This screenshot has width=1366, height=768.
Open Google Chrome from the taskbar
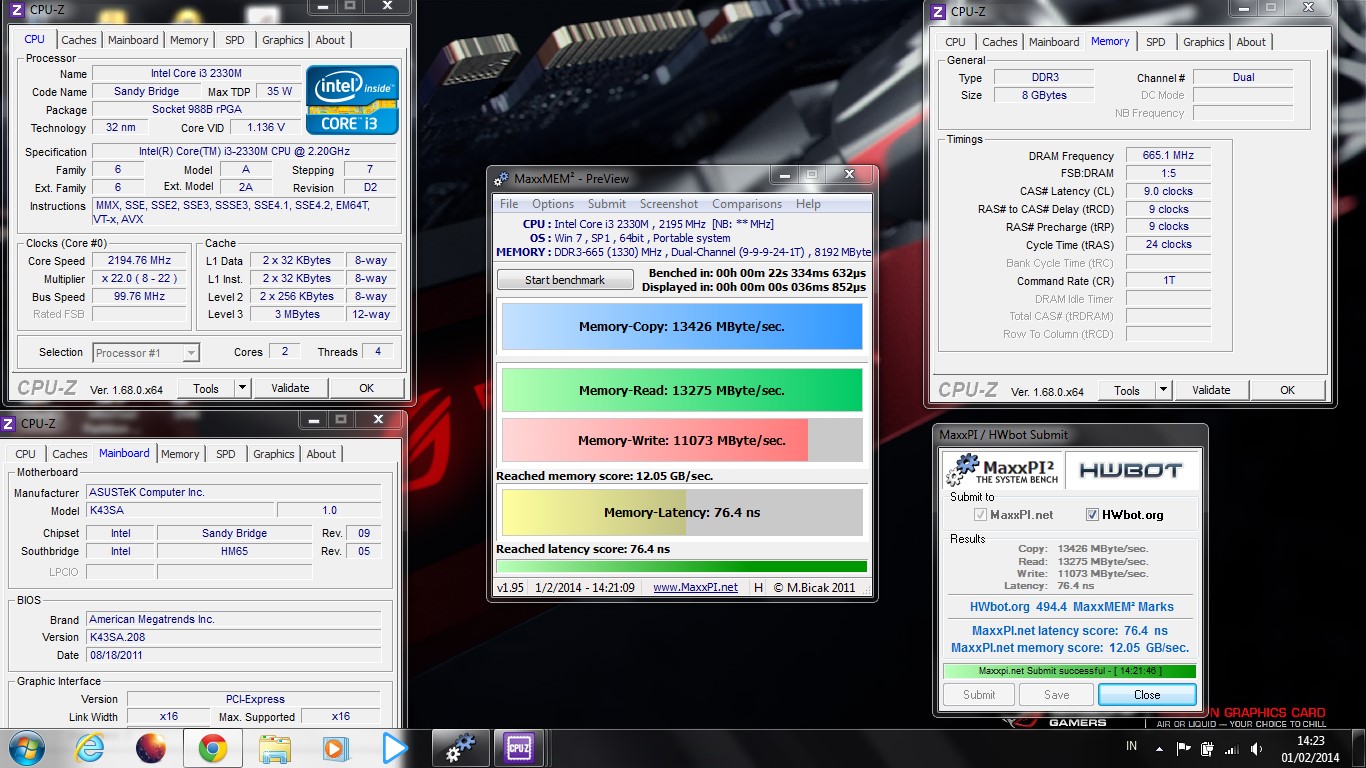point(212,748)
